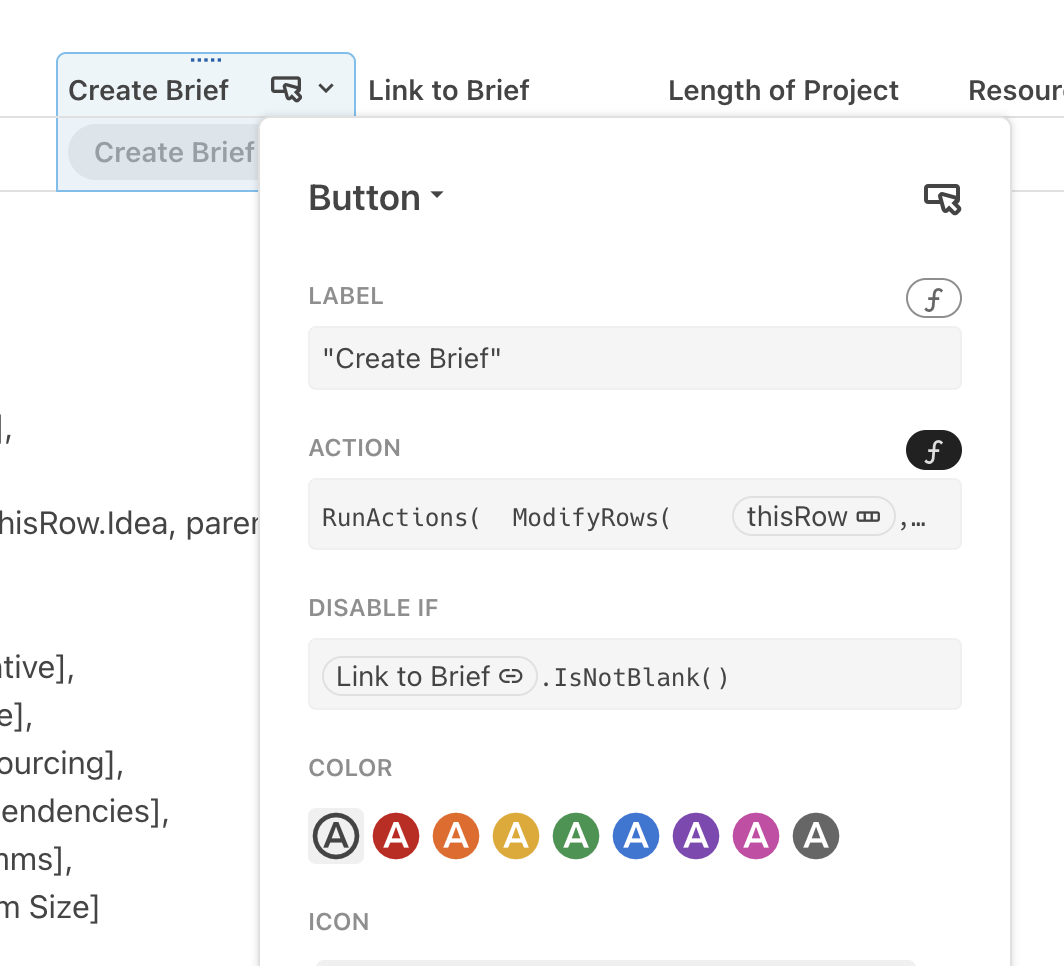Screen dimensions: 1064x966
Task: Select the default outlined color swatch
Action: point(336,836)
